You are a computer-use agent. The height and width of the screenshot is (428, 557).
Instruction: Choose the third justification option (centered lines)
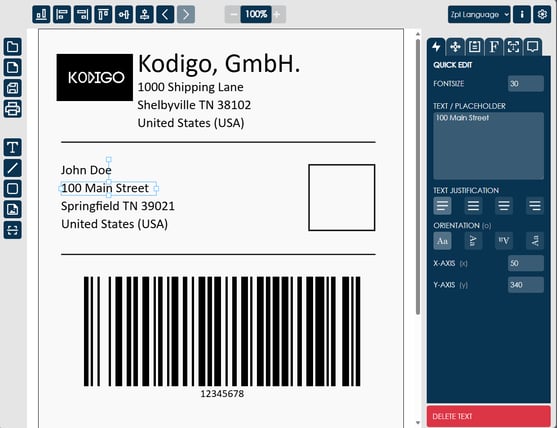[x=504, y=206]
